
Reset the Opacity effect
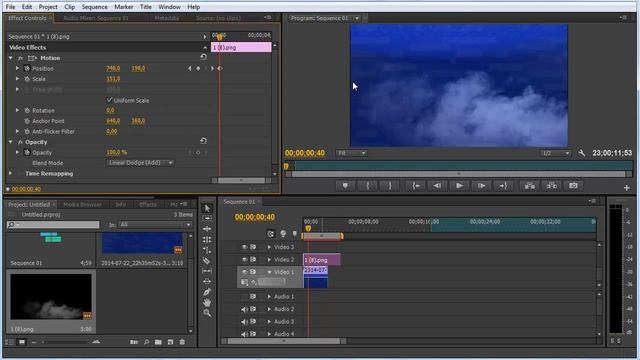click(203, 141)
